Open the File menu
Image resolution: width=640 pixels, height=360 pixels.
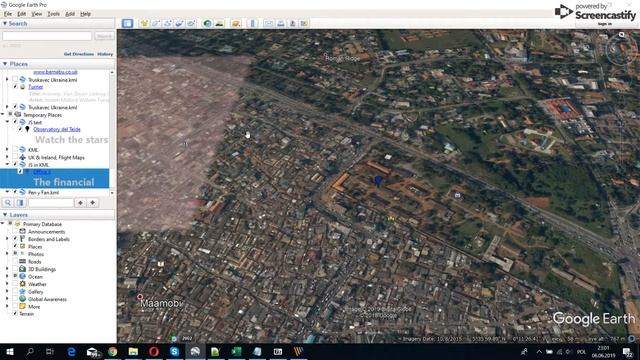8,14
